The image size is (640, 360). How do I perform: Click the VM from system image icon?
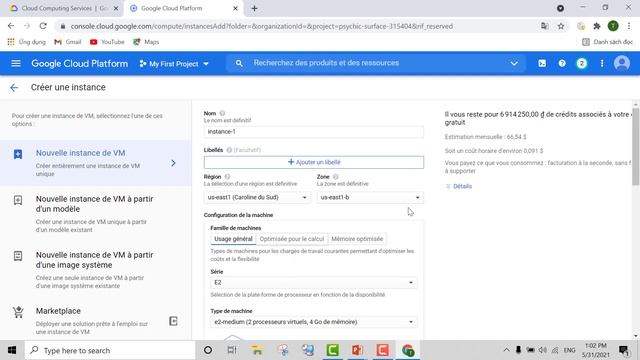coord(18,256)
